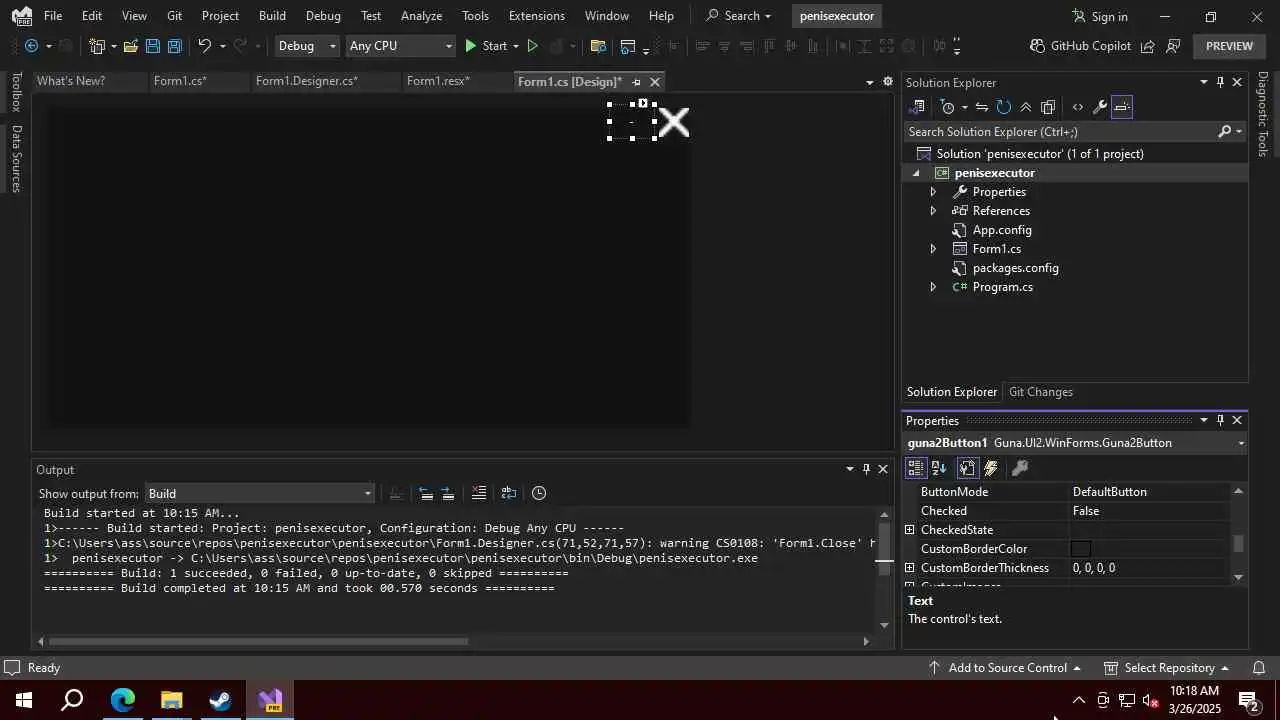Collapse all nodes in Solution Explorer

pos(1026,107)
